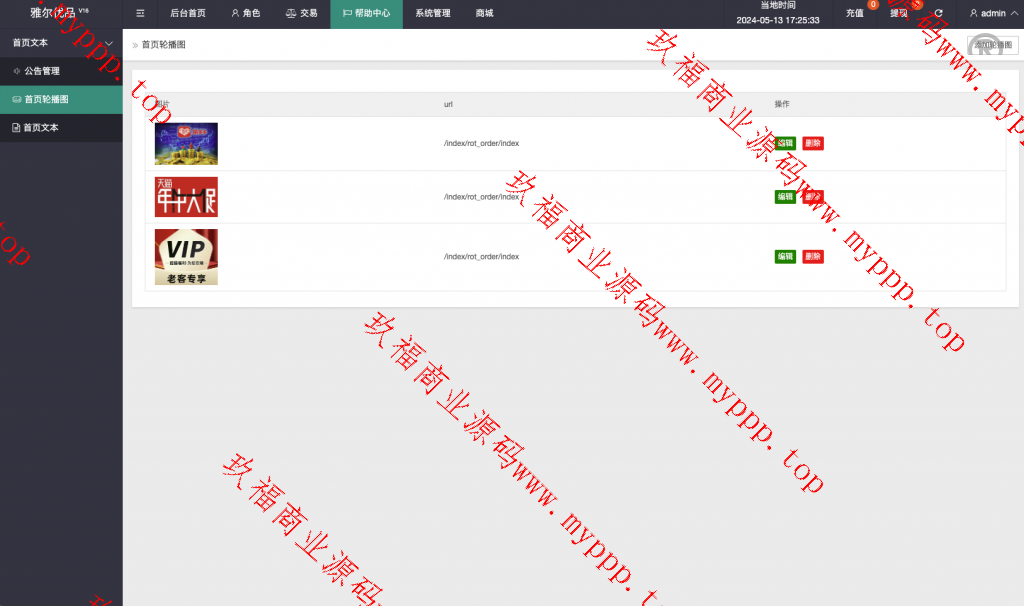Delete the VIP carousel image row
The image size is (1024, 606).
tap(813, 257)
